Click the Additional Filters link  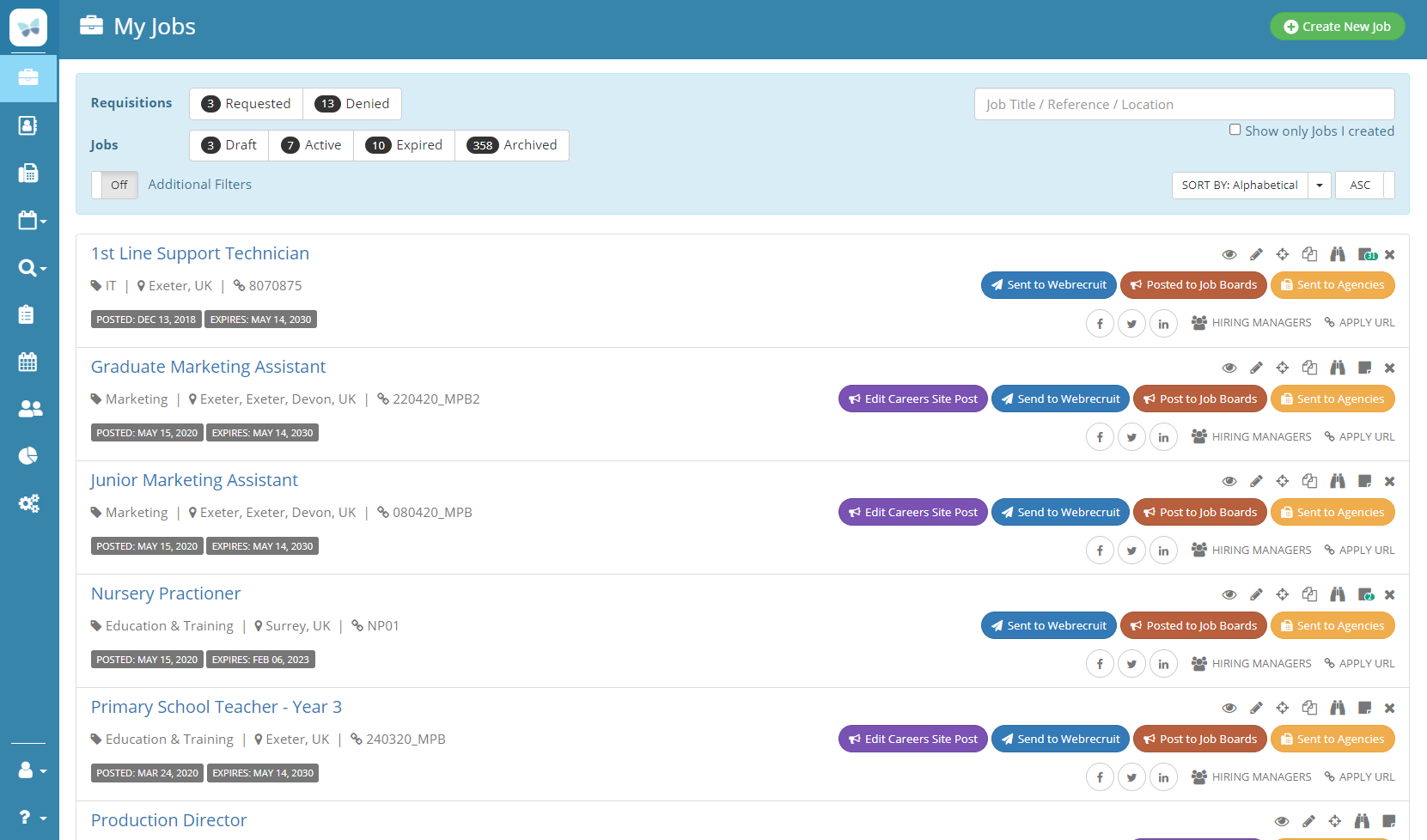(x=199, y=185)
